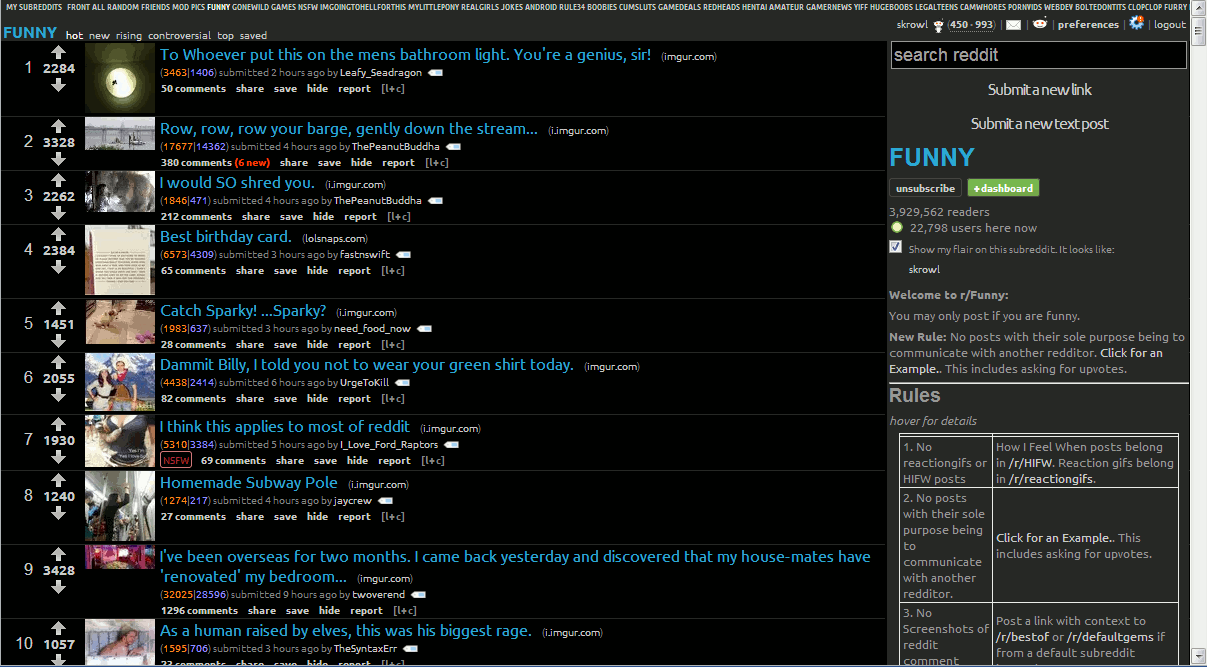
Task: Open inbox via the envelope icon
Action: click(1012, 24)
